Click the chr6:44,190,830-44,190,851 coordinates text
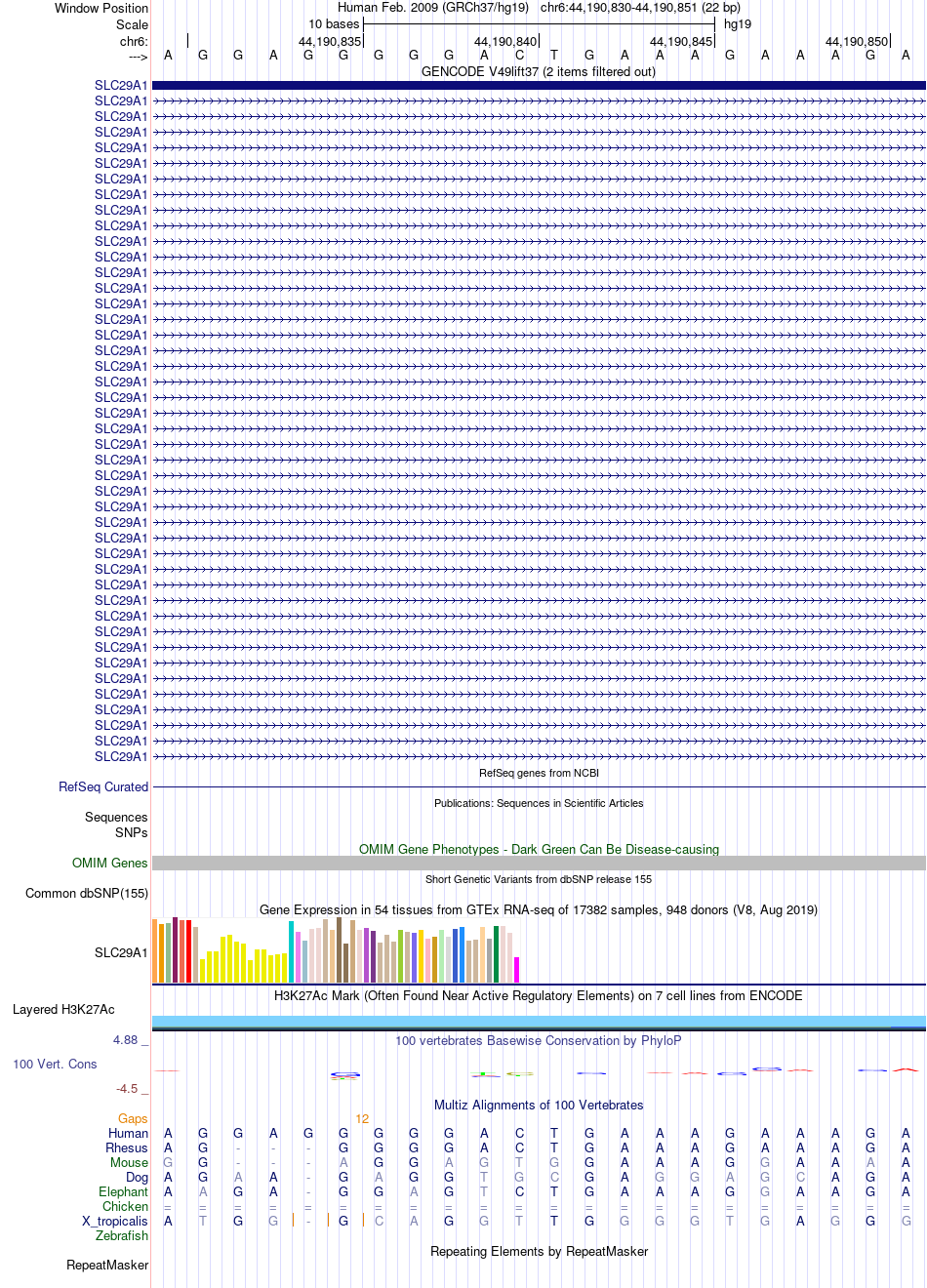The image size is (927, 1288). (640, 8)
